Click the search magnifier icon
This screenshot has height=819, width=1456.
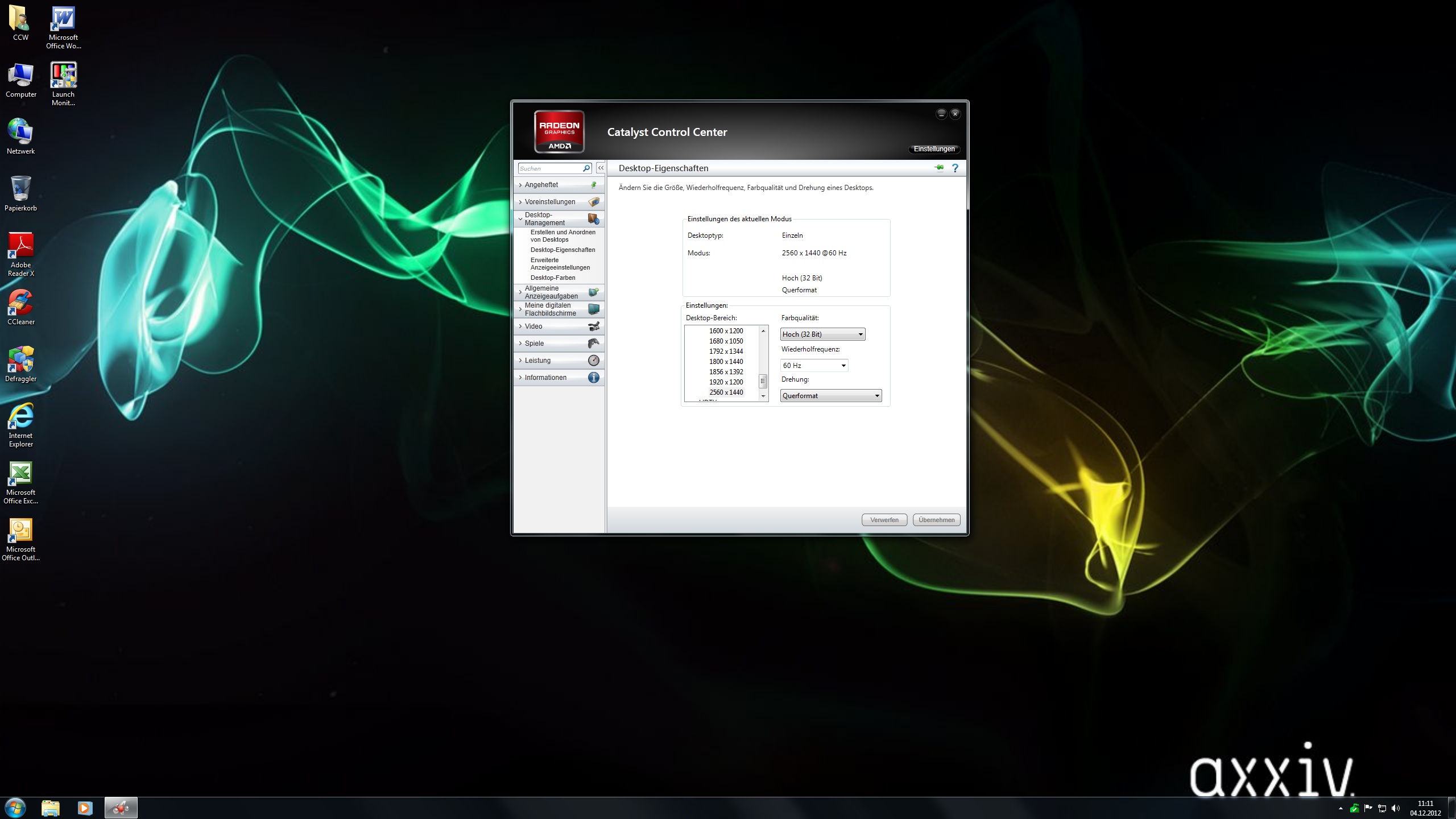(586, 168)
